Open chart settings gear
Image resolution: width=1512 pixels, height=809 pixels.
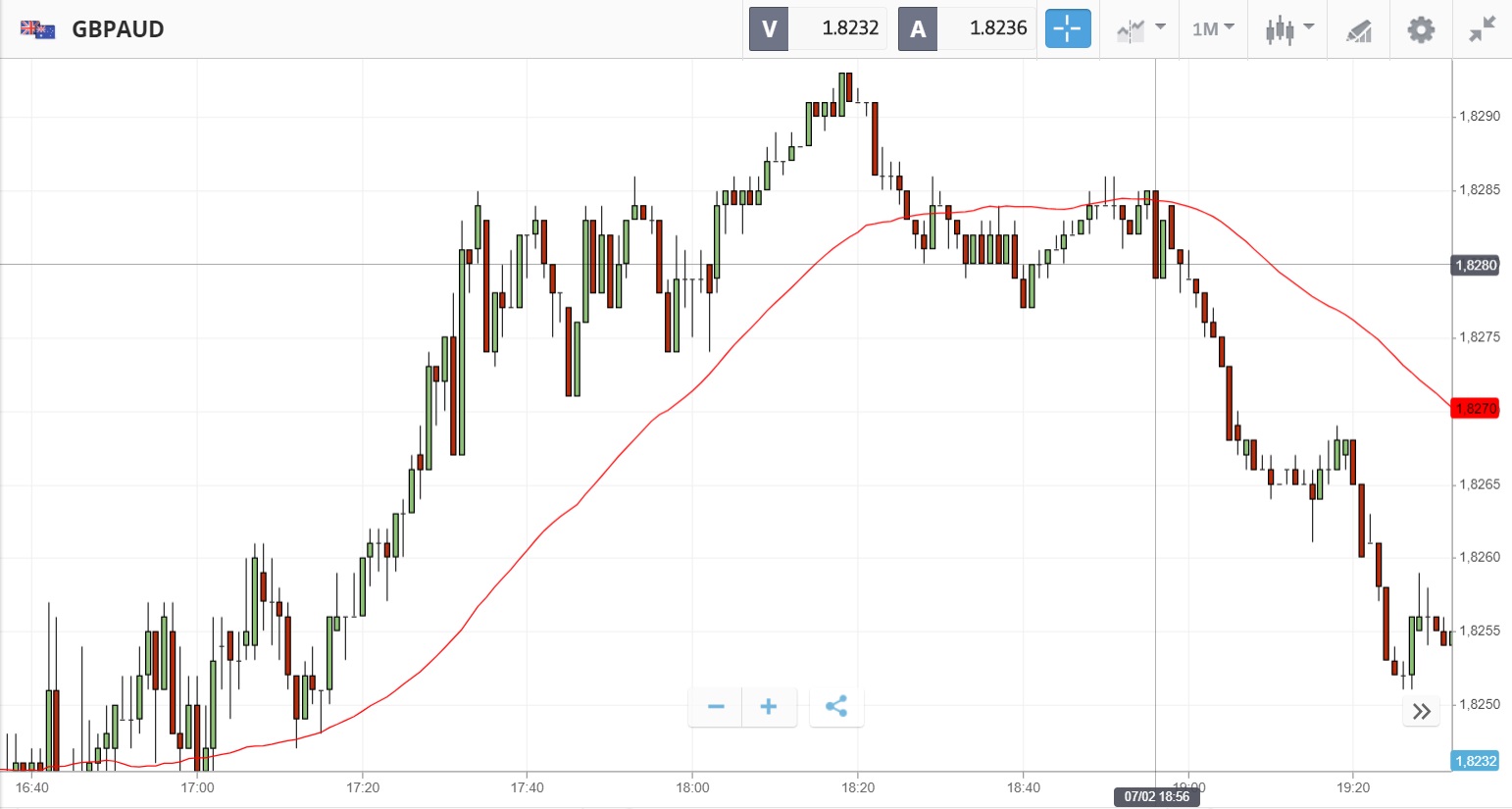[1421, 29]
